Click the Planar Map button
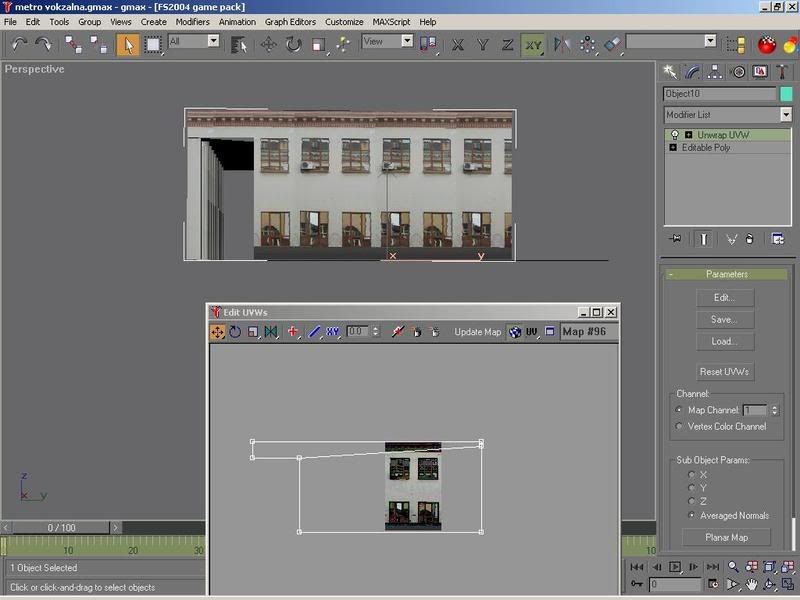The image size is (800, 600). (x=725, y=537)
